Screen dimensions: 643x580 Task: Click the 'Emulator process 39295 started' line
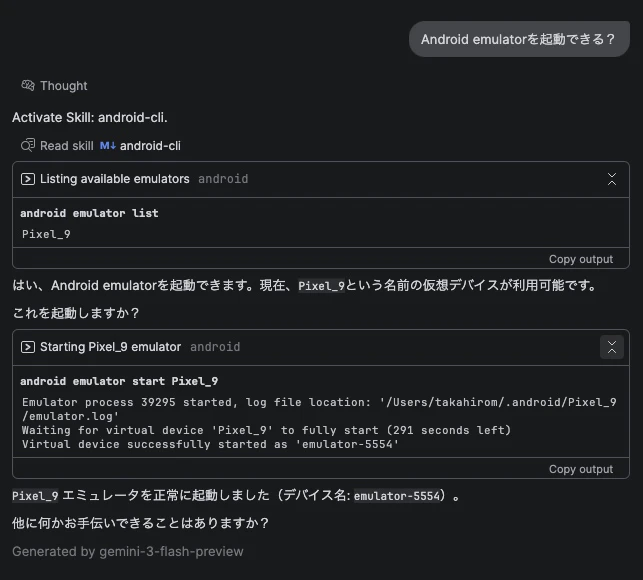[x=319, y=409]
